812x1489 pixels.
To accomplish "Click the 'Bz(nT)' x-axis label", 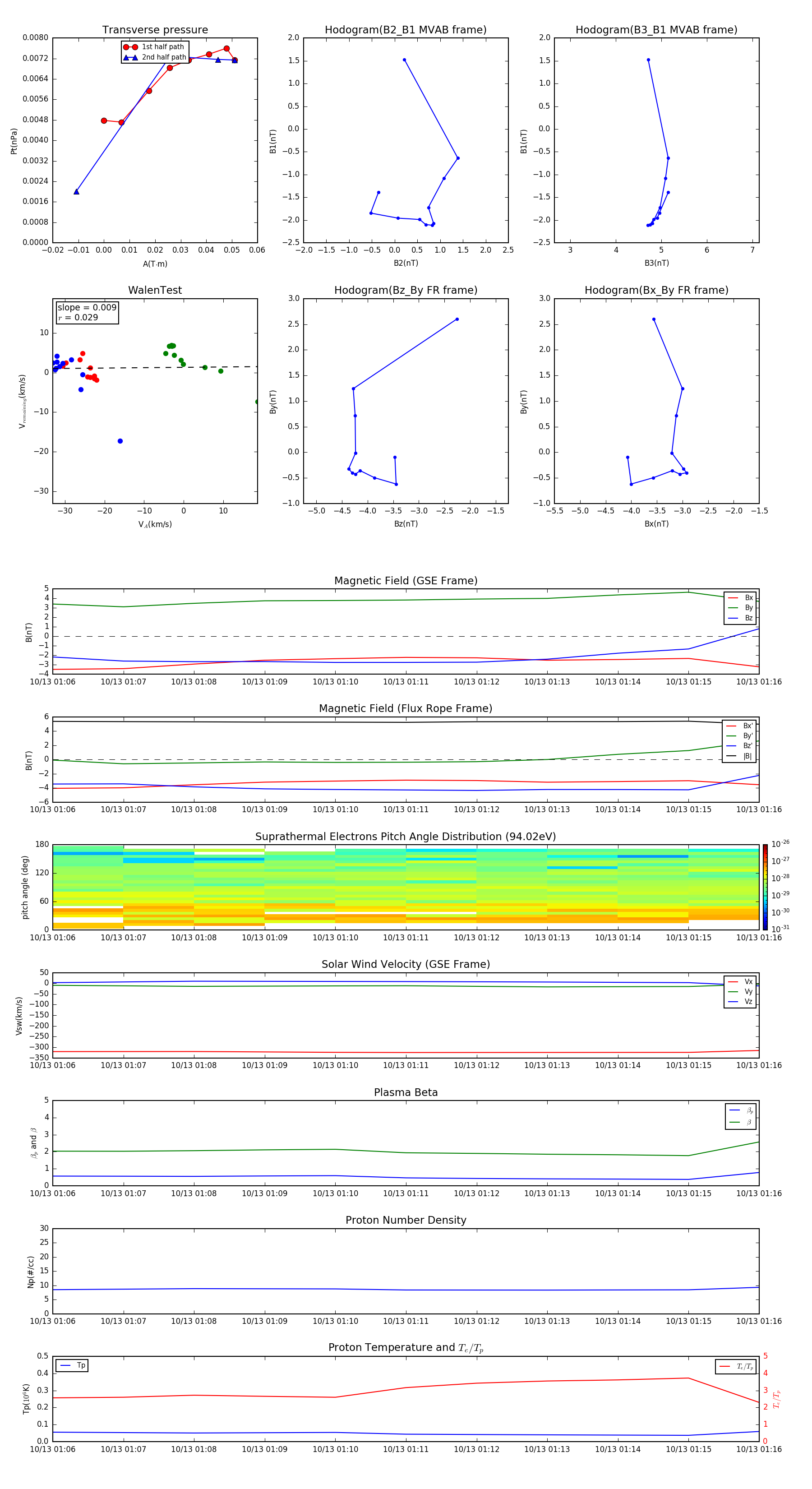I will pos(406,524).
